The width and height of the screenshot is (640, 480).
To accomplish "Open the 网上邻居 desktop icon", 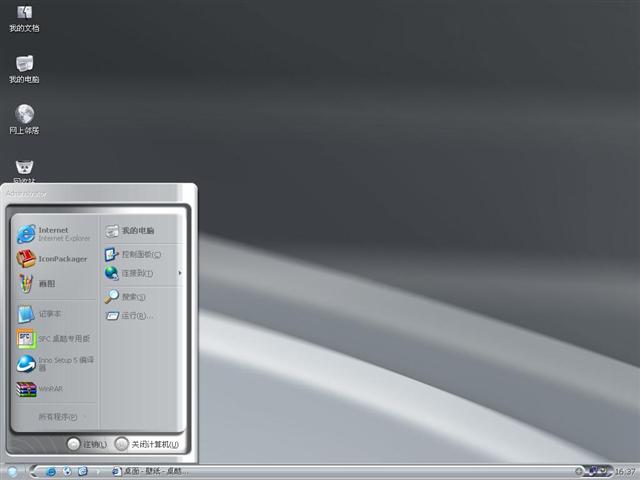I will [x=24, y=120].
